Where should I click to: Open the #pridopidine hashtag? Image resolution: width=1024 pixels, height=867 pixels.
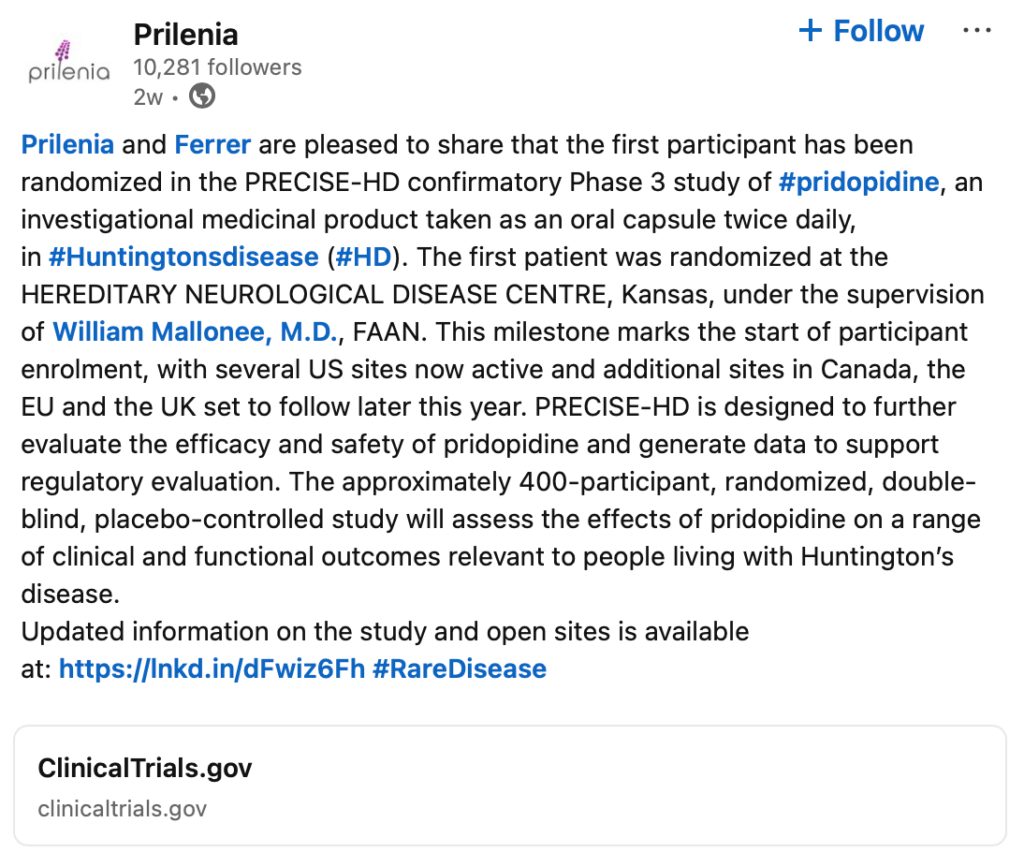[859, 182]
